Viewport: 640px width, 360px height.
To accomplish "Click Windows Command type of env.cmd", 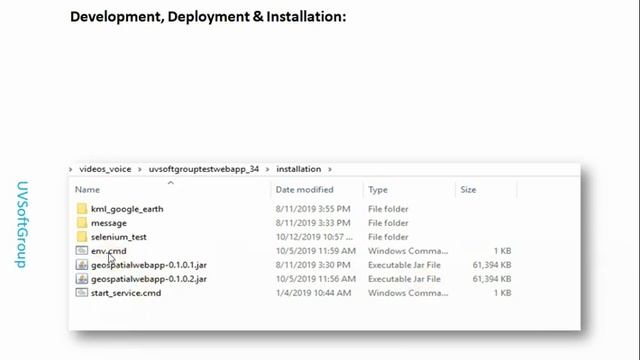I will (408, 251).
